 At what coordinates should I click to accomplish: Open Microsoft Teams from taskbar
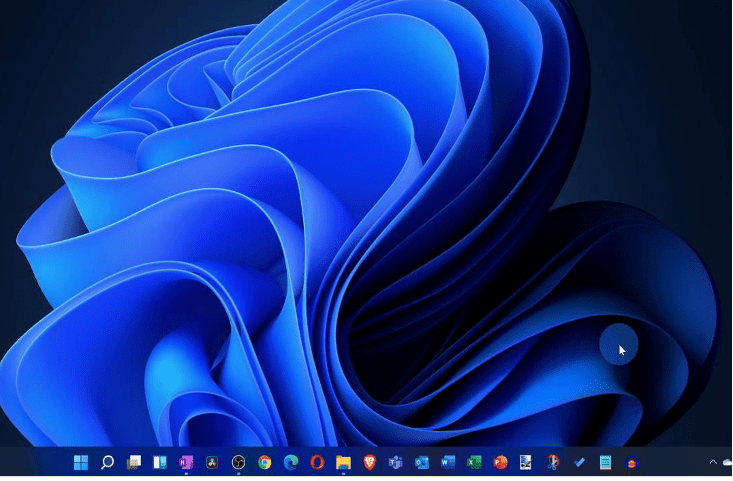(x=395, y=462)
